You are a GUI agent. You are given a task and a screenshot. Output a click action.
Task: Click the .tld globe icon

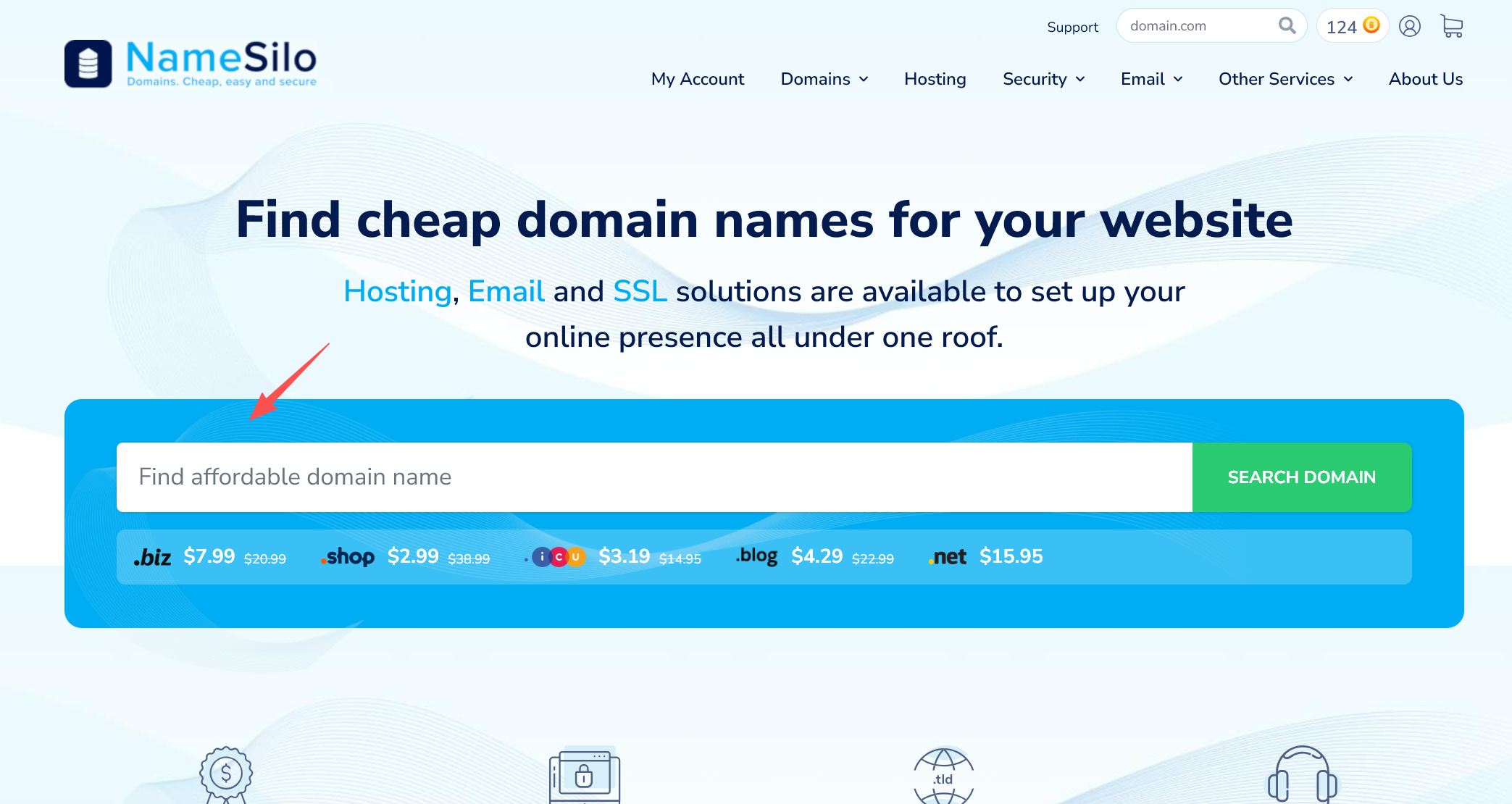click(943, 778)
